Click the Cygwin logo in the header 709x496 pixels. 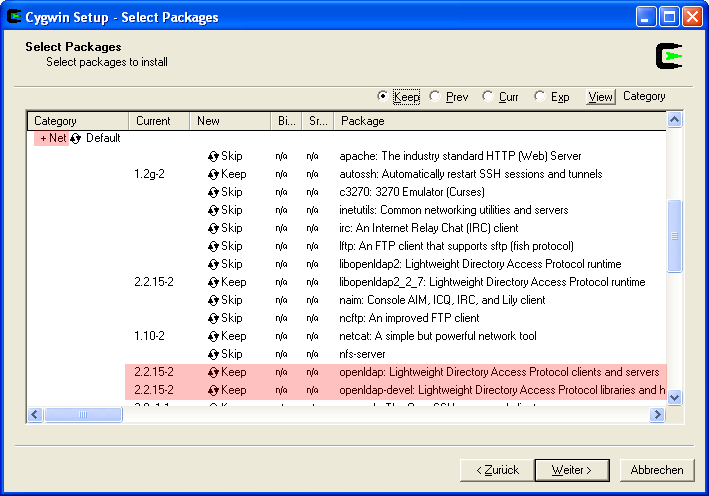click(669, 56)
